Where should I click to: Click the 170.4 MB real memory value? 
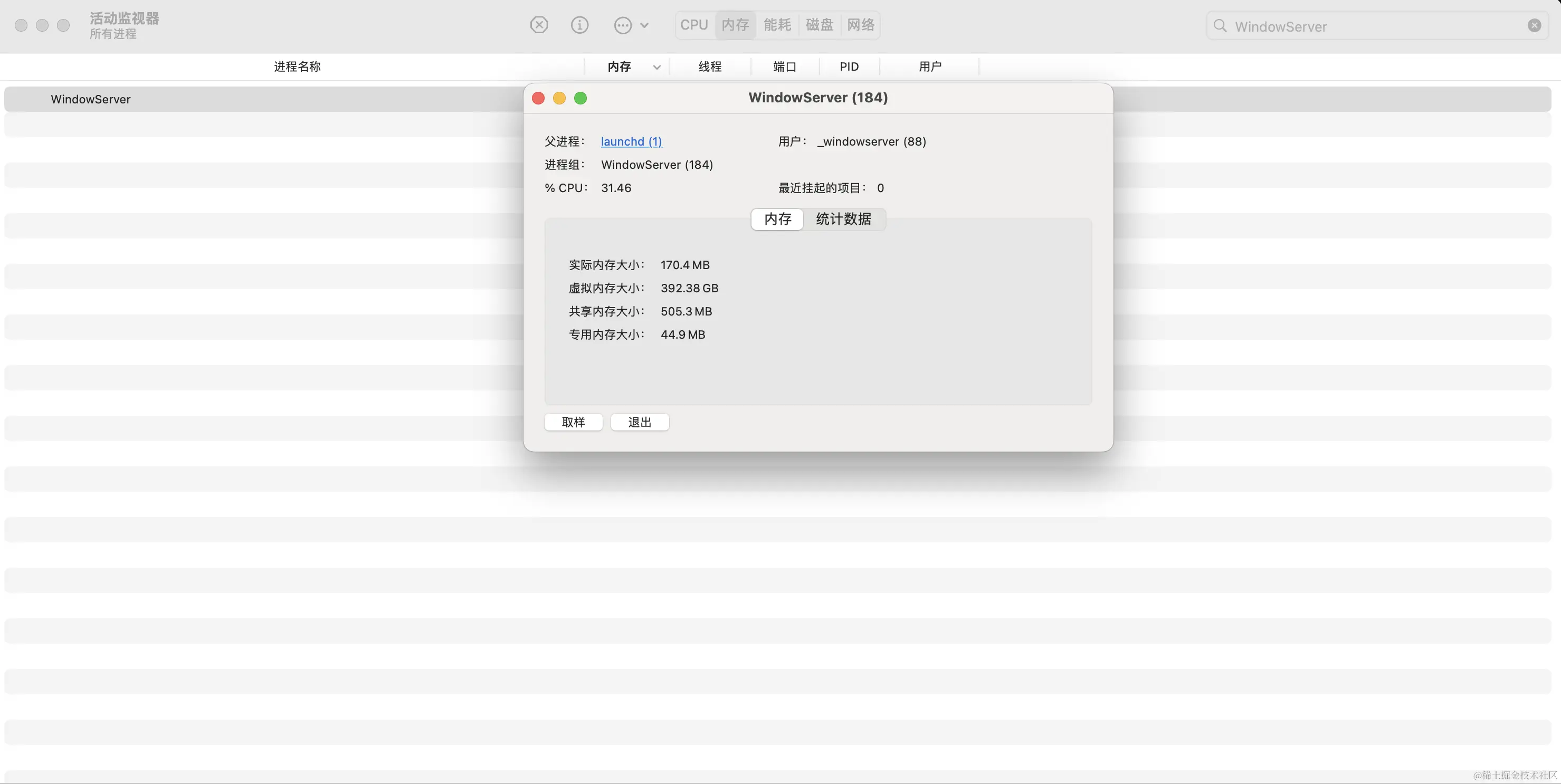pos(685,265)
